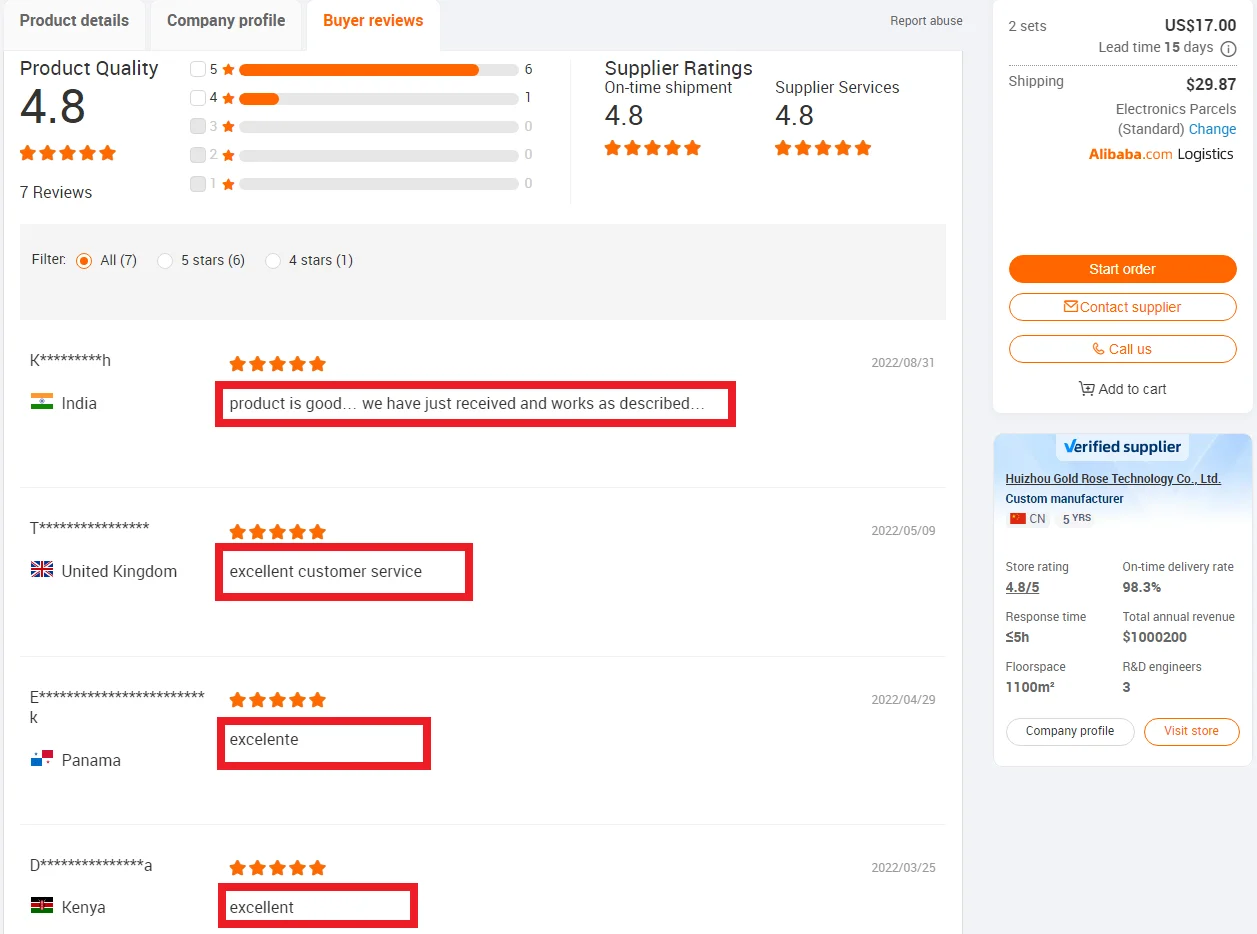Screen dimensions: 1257x934
Task: Click the star rating of the Panama review
Action: 278,700
